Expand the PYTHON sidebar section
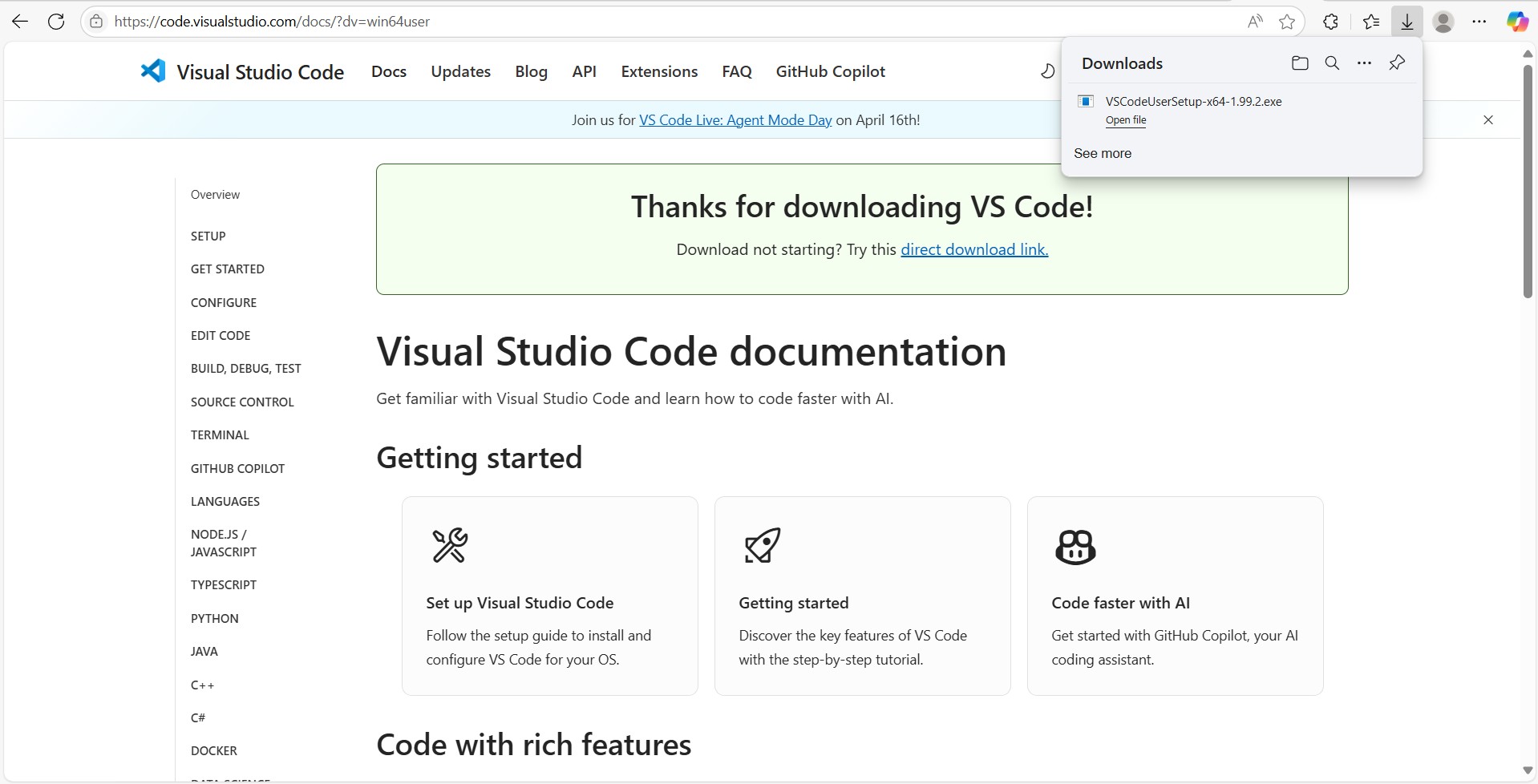This screenshot has height=784, width=1538. coord(215,619)
